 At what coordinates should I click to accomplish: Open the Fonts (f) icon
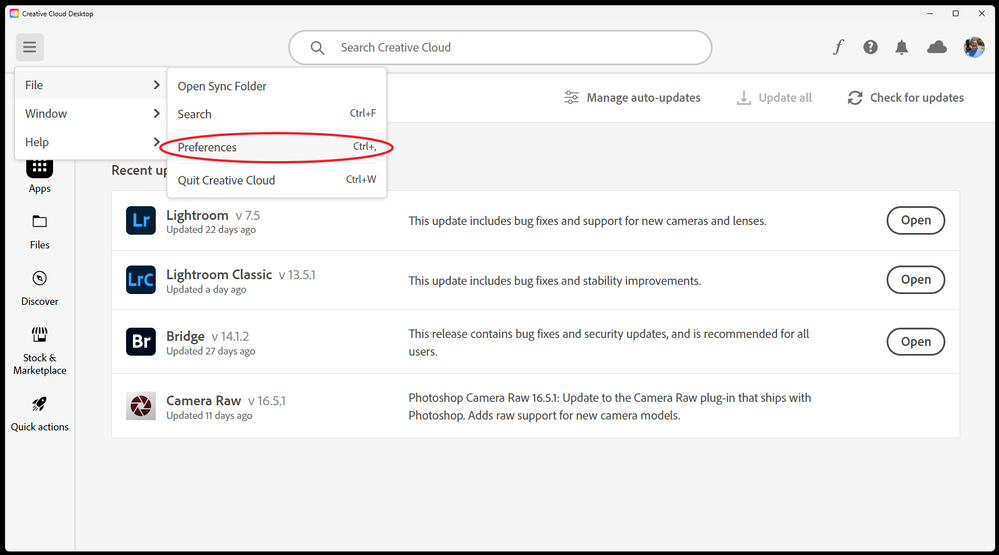click(x=838, y=47)
